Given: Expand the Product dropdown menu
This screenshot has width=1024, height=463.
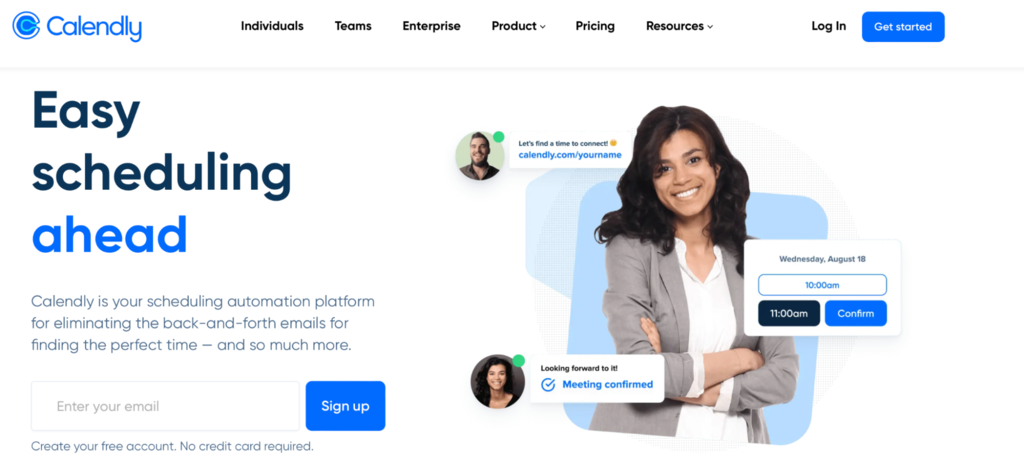Looking at the screenshot, I should (519, 26).
